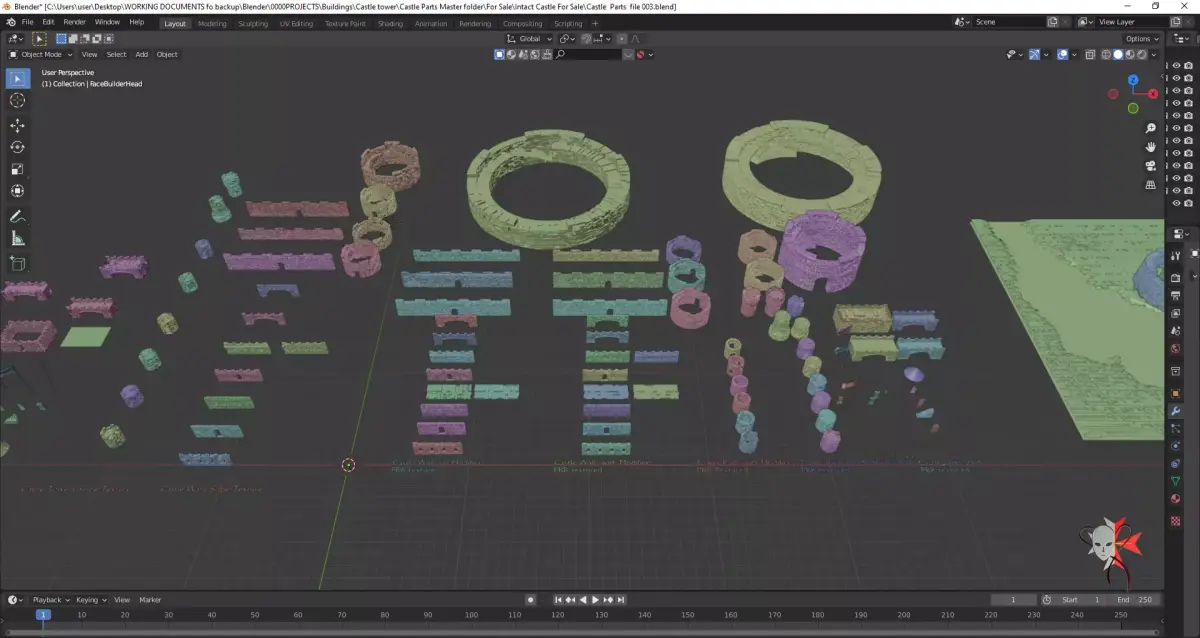Open the Material properties tab
Screen dimensions: 1200x638
tap(1176, 499)
